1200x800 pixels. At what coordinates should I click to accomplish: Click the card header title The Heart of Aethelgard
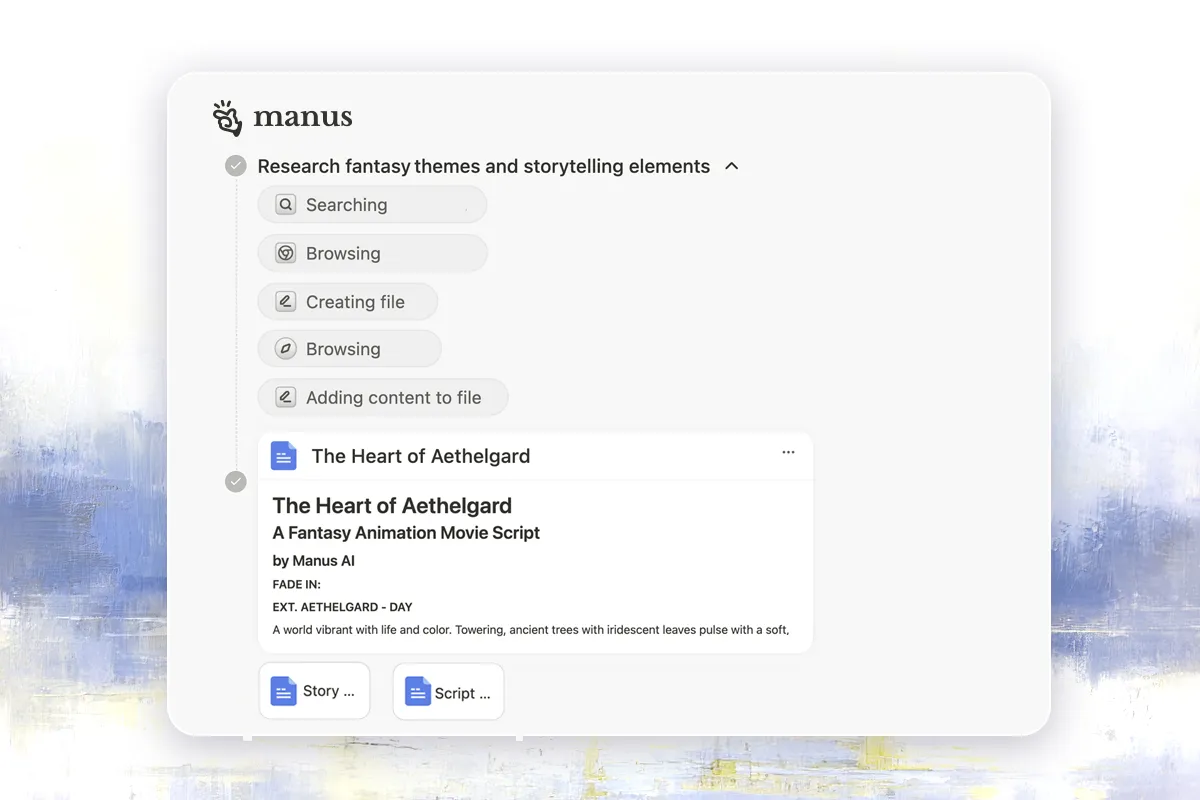pos(420,456)
